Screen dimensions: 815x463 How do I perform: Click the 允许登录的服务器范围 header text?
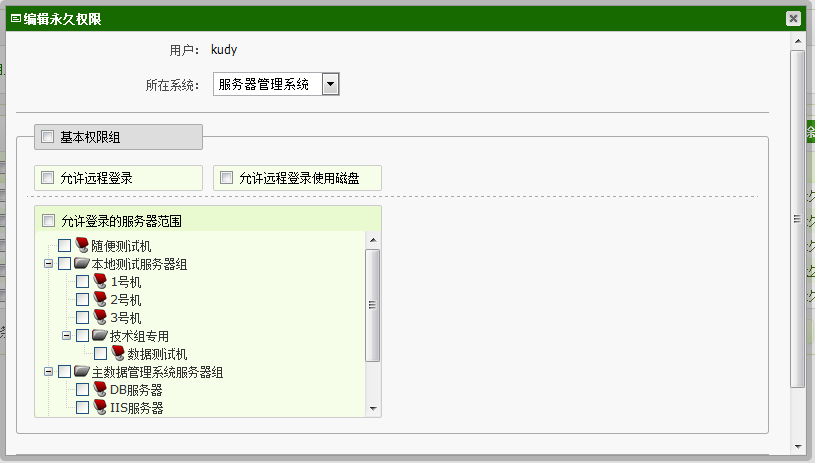(x=122, y=221)
